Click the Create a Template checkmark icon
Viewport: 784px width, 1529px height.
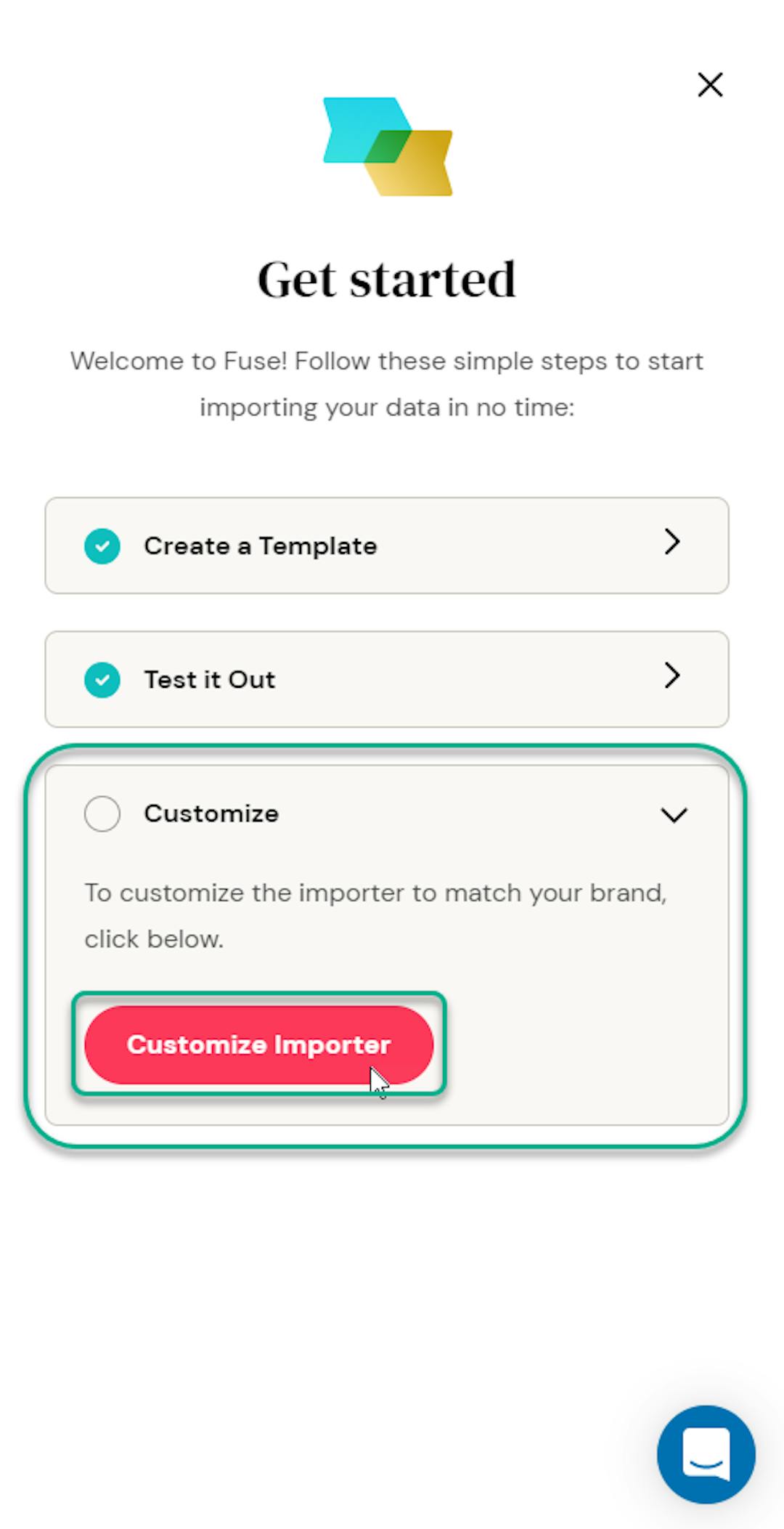[x=102, y=546]
